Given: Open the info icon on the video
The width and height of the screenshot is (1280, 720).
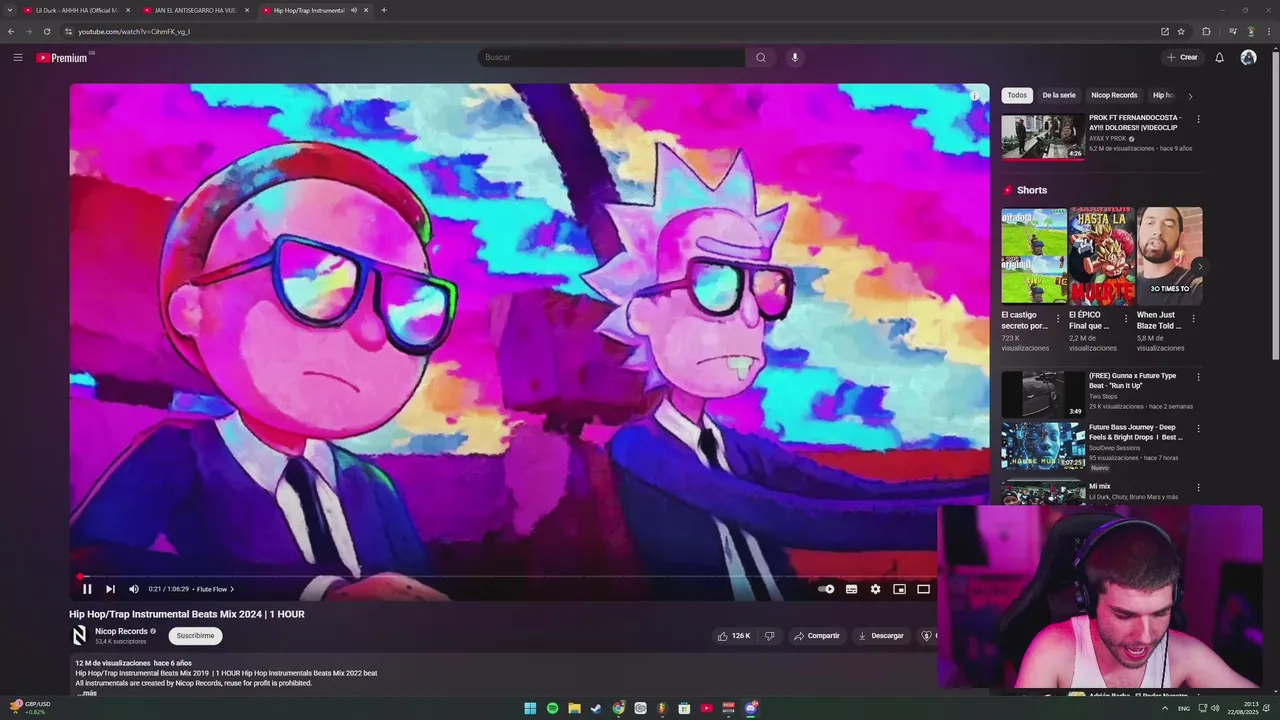Looking at the screenshot, I should point(974,96).
